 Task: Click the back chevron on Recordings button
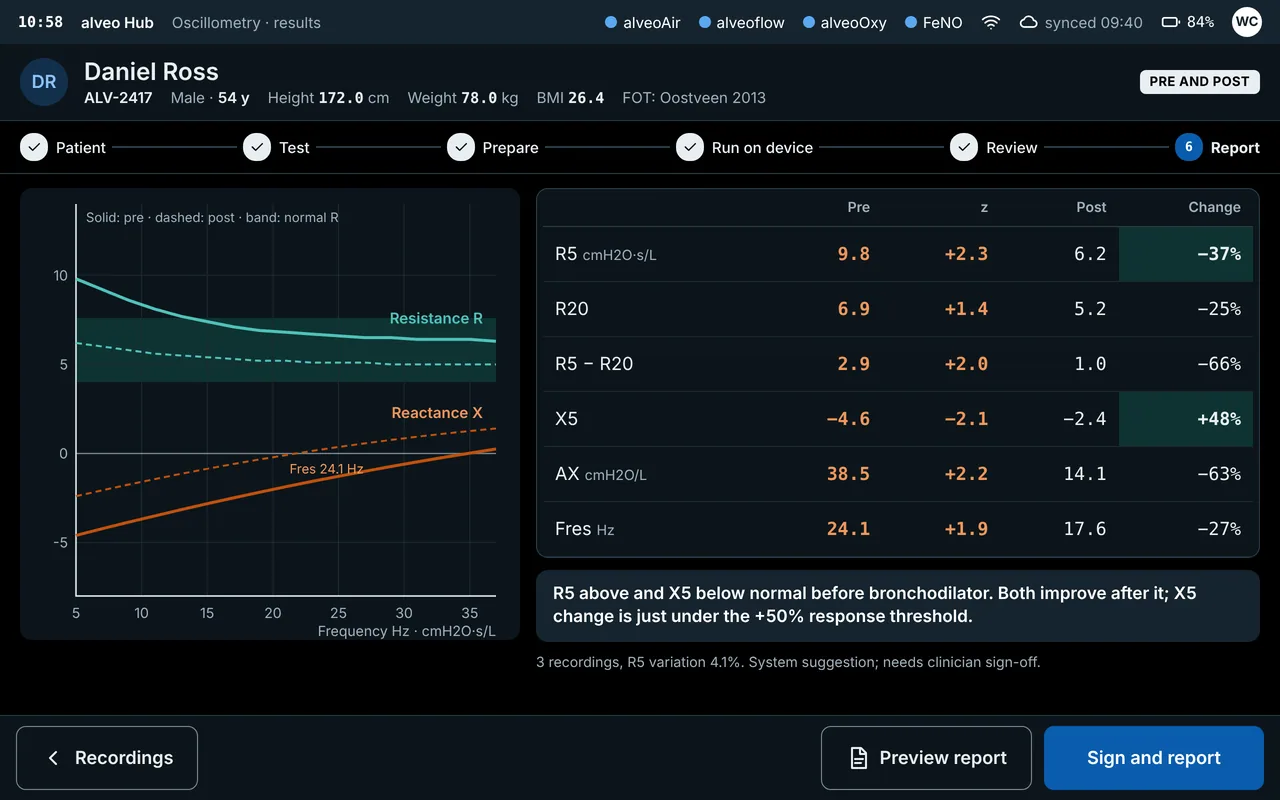click(53, 758)
